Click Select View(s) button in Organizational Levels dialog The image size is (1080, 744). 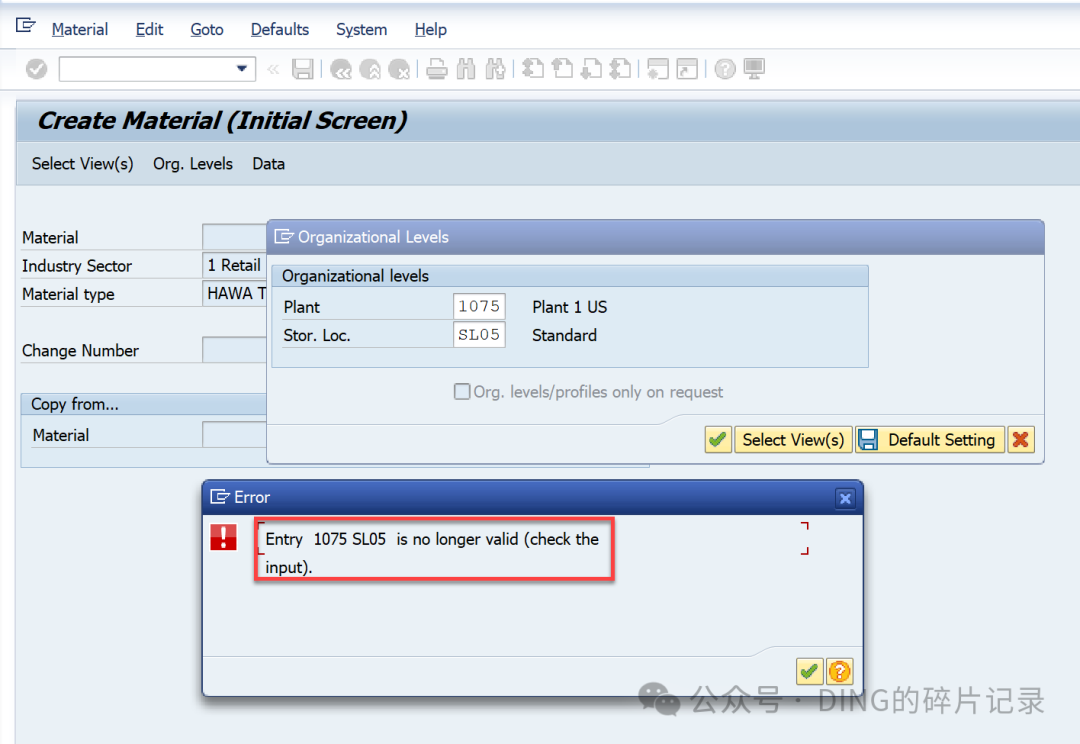pyautogui.click(x=793, y=440)
